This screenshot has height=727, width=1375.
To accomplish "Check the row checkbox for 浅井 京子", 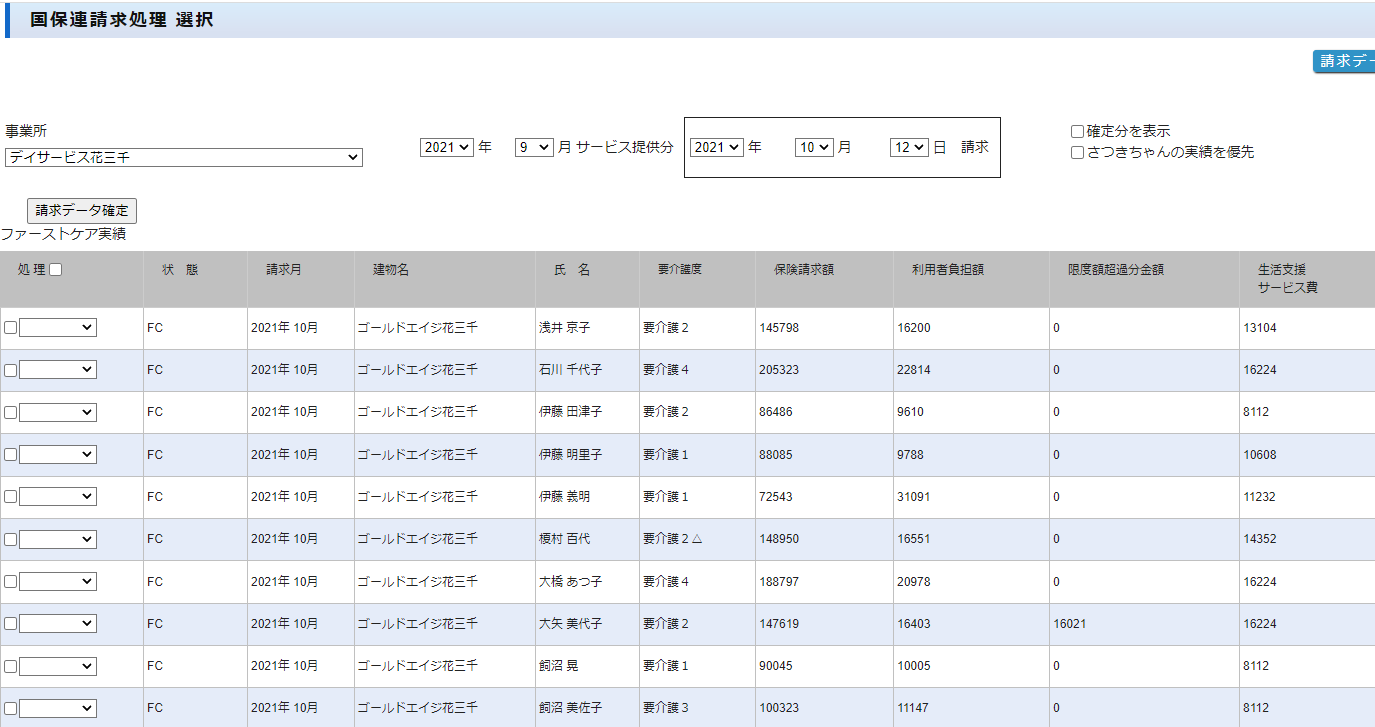I will (x=10, y=328).
